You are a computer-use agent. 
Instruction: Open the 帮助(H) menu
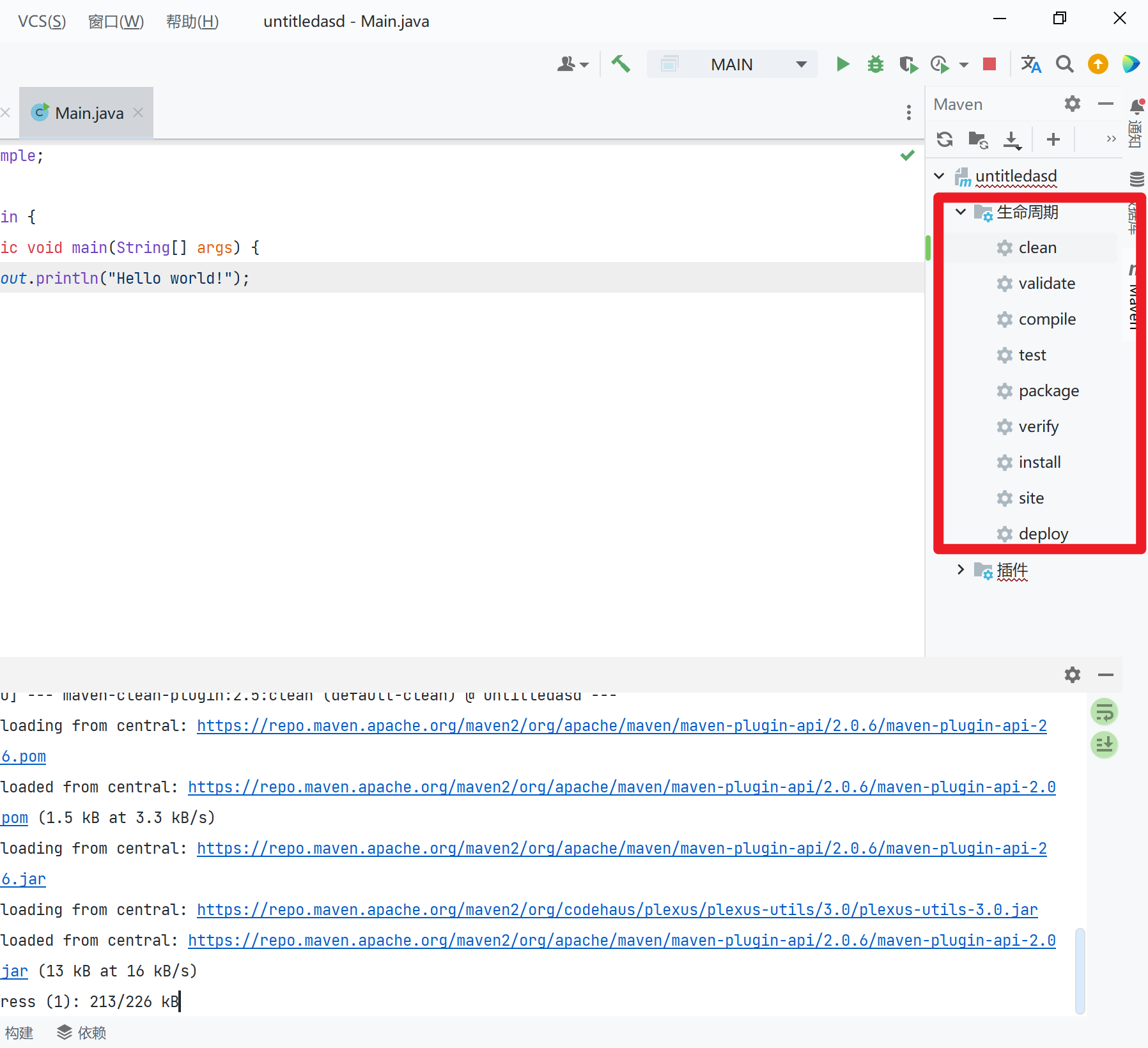point(192,21)
